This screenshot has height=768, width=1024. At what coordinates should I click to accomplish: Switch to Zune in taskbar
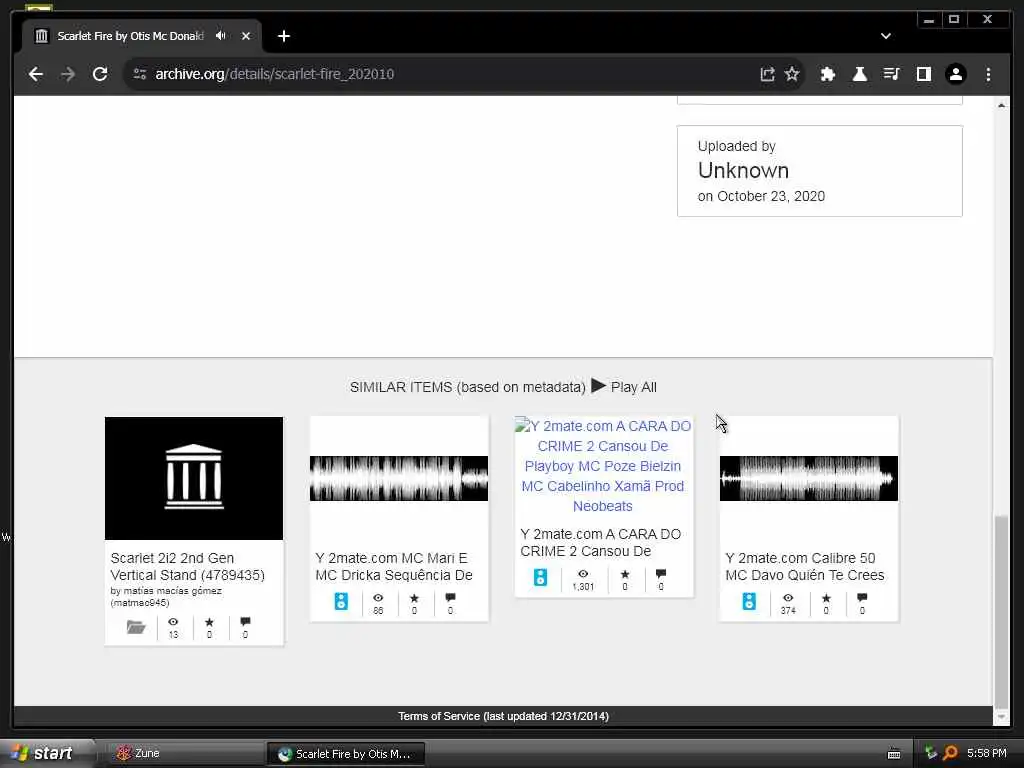(x=184, y=754)
